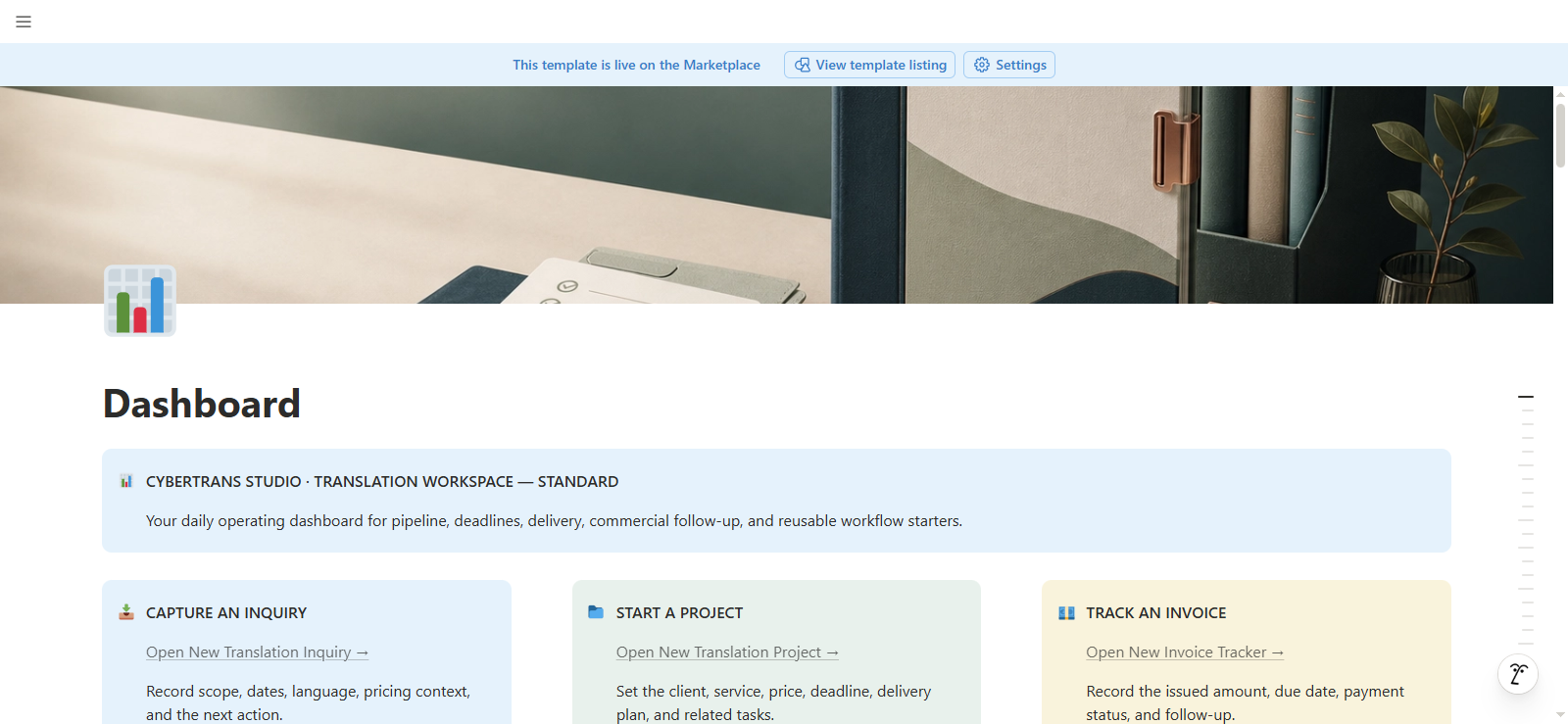Click the 'Set the client, service, price' description

click(x=773, y=703)
